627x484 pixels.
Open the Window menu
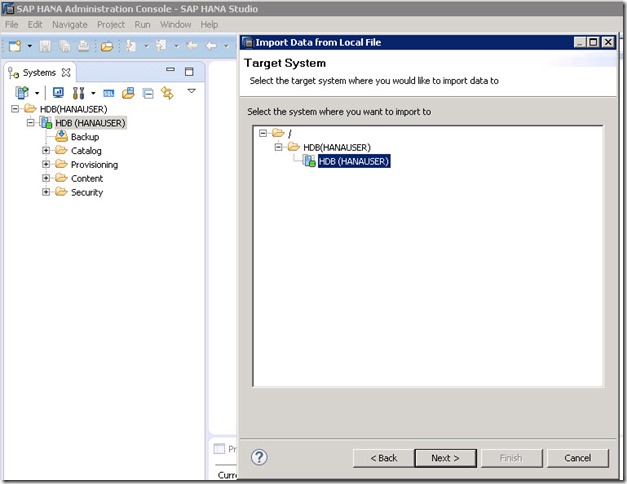tap(176, 25)
